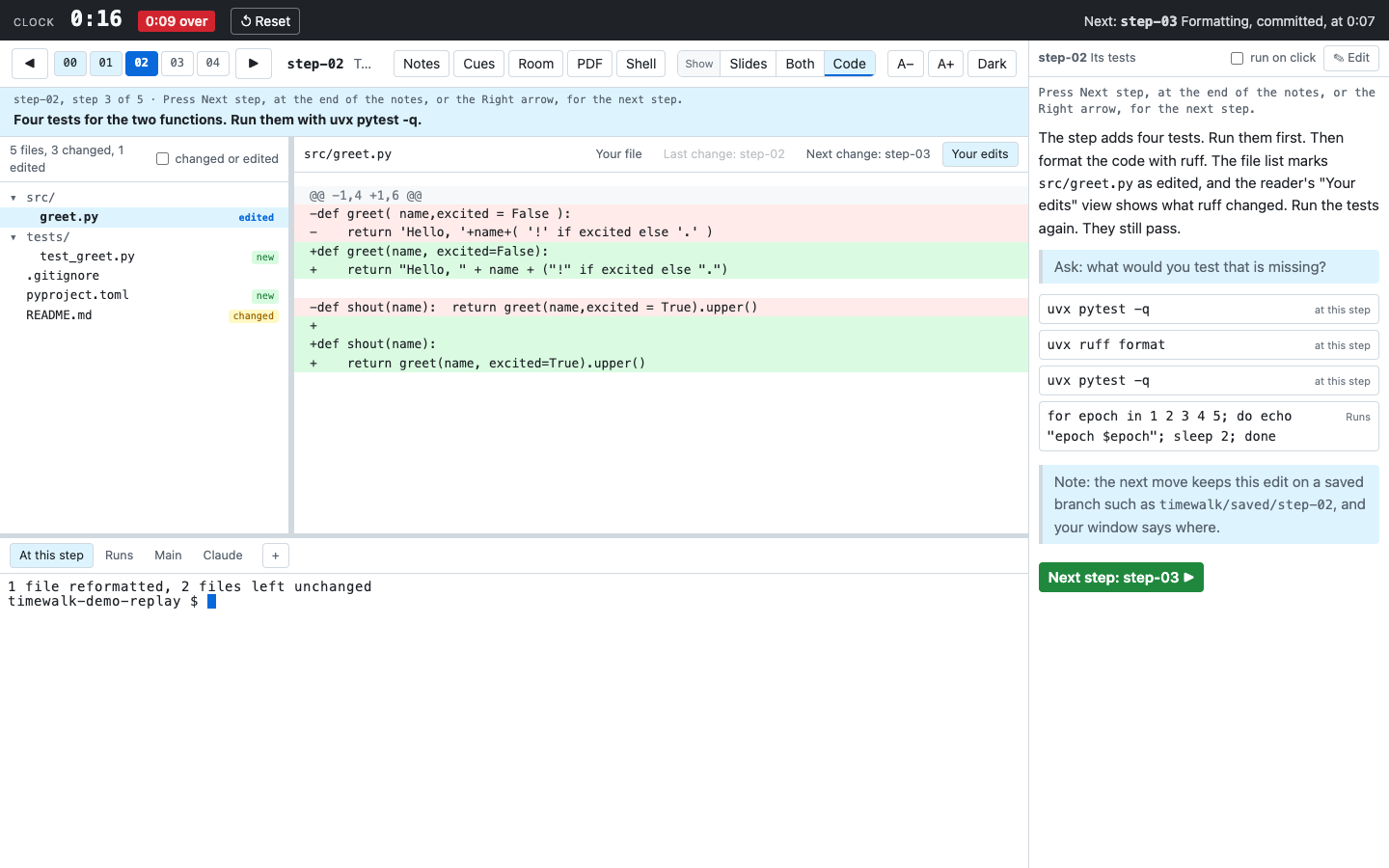Open pyproject.toml file
The width and height of the screenshot is (1389, 868).
(145, 295)
